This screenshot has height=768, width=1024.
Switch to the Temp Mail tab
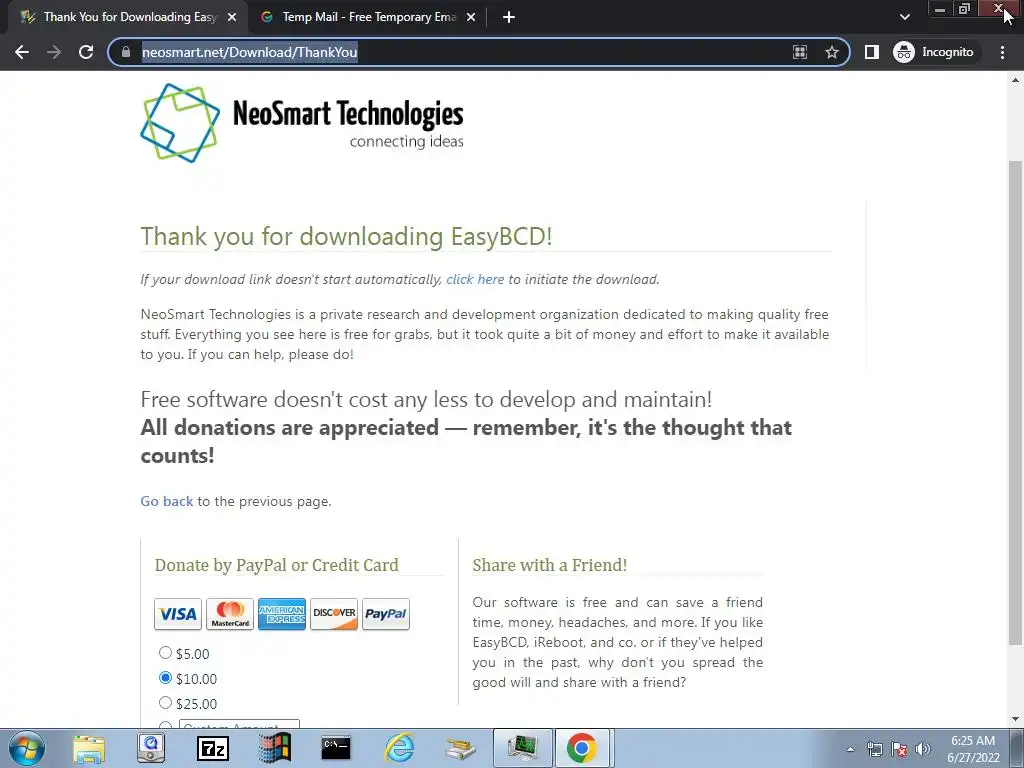[x=369, y=17]
